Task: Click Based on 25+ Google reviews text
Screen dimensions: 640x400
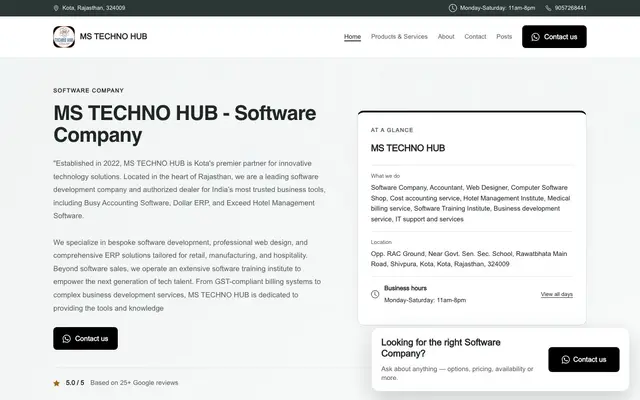Action: tap(134, 383)
